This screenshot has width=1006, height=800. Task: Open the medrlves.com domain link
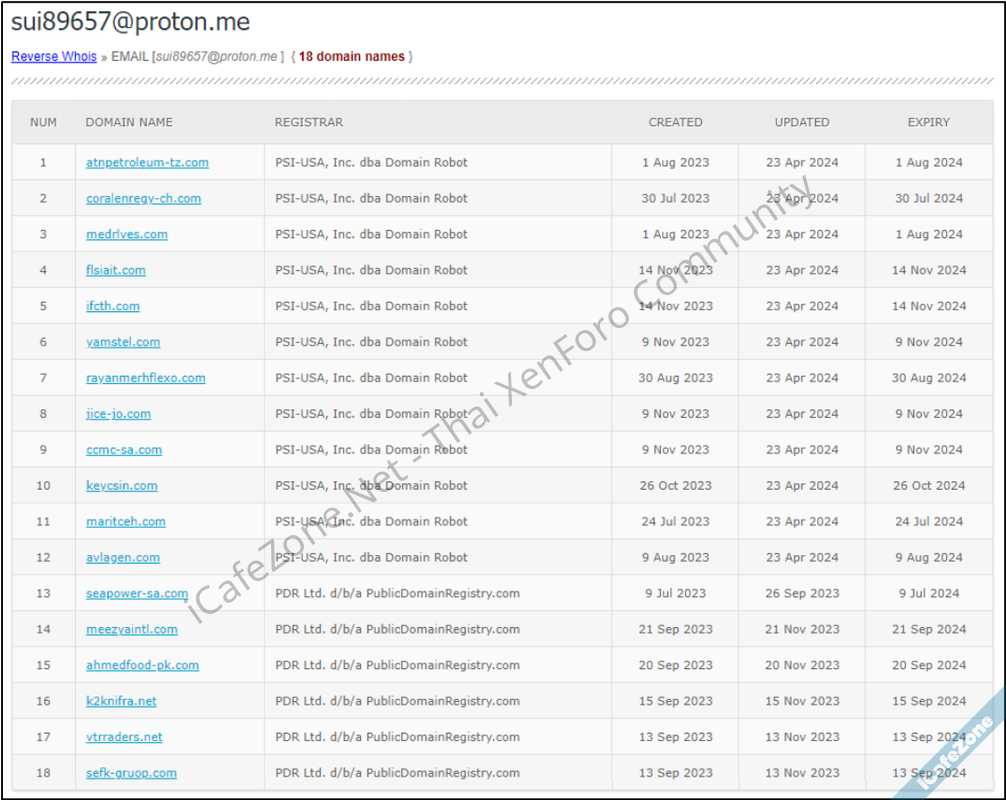click(127, 234)
